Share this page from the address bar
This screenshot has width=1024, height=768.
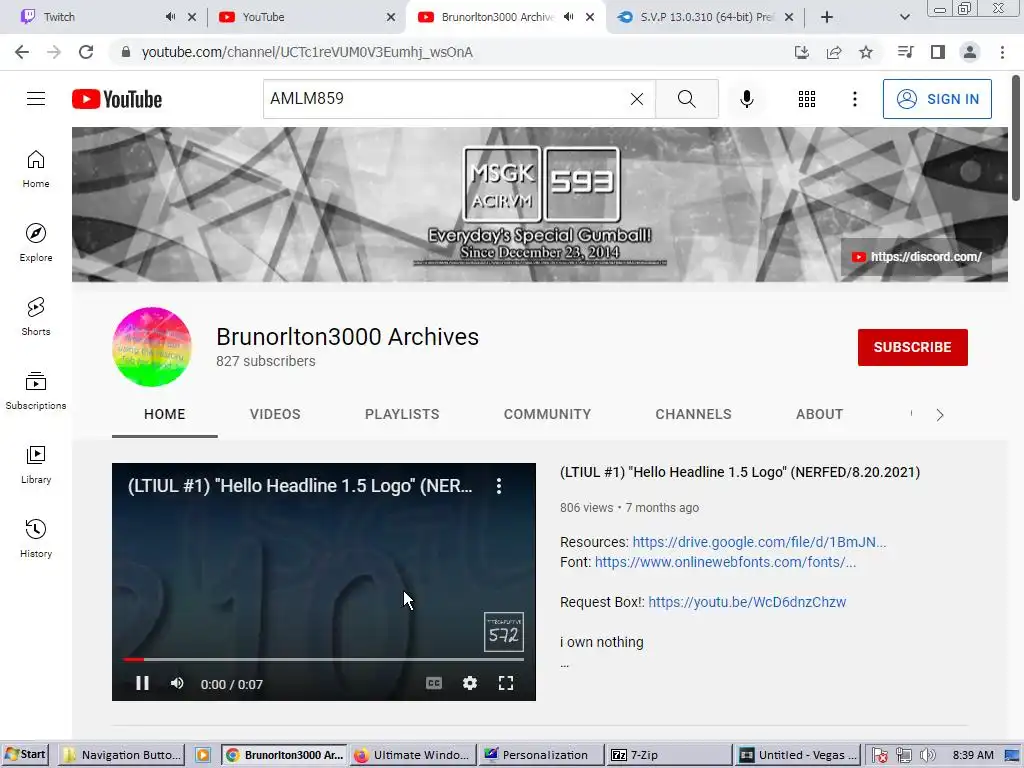pyautogui.click(x=834, y=52)
